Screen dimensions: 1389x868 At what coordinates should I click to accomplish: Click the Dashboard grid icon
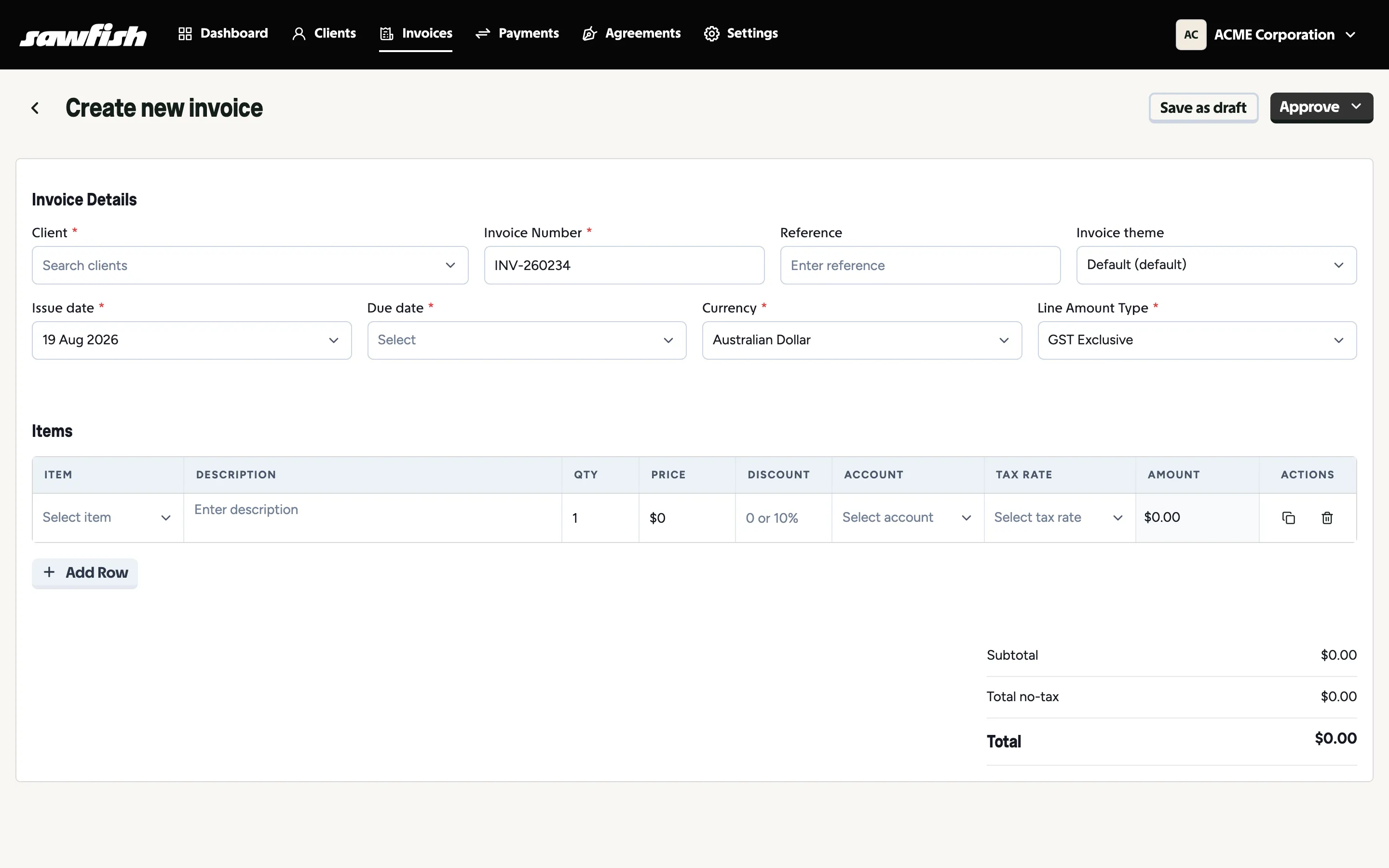click(x=185, y=34)
